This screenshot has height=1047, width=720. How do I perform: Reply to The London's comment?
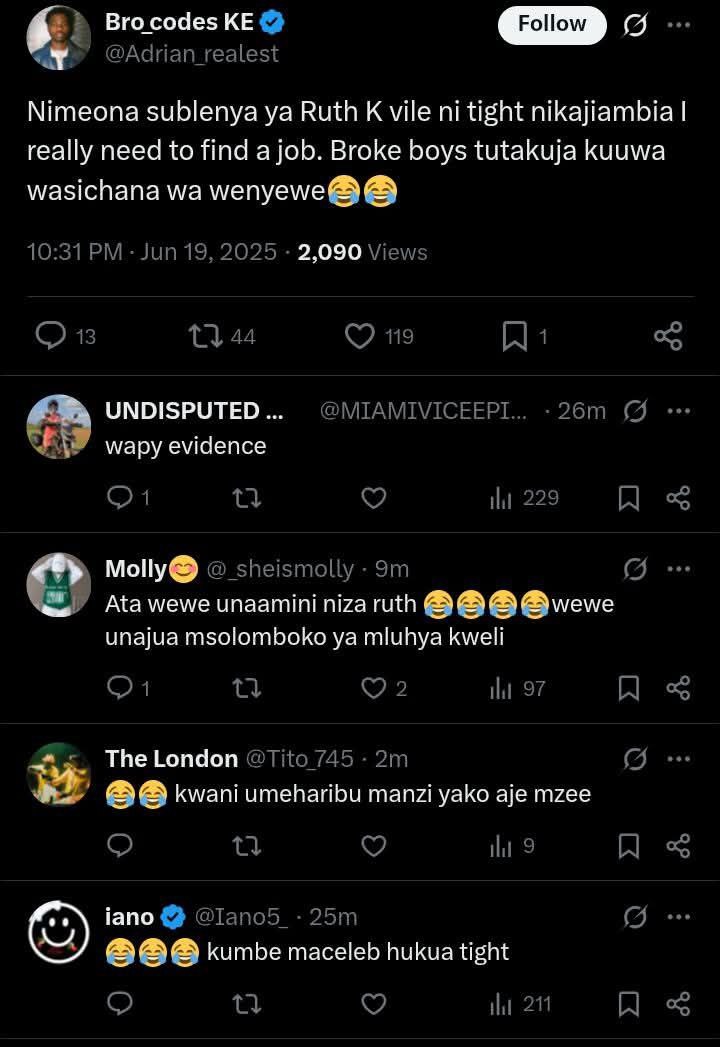click(x=120, y=846)
